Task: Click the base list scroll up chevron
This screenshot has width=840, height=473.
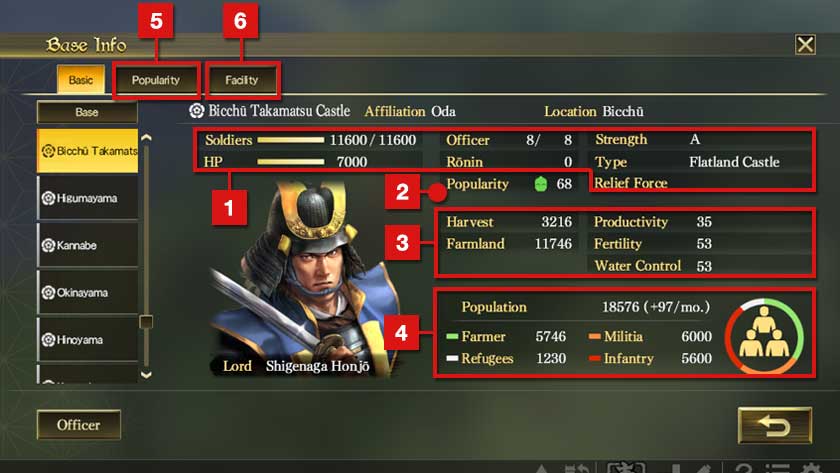Action: click(x=146, y=138)
